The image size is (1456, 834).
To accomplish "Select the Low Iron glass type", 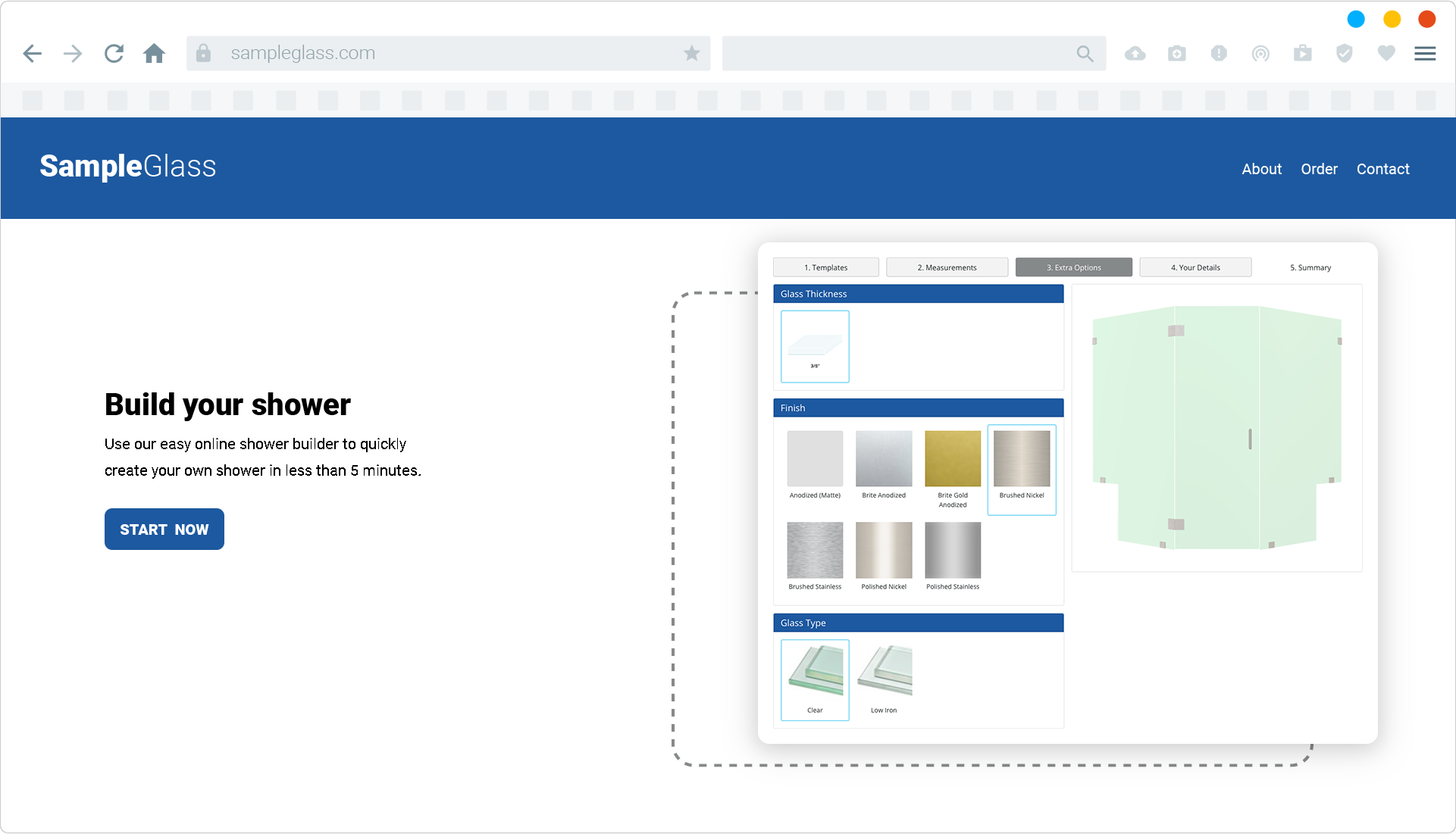I will point(884,679).
